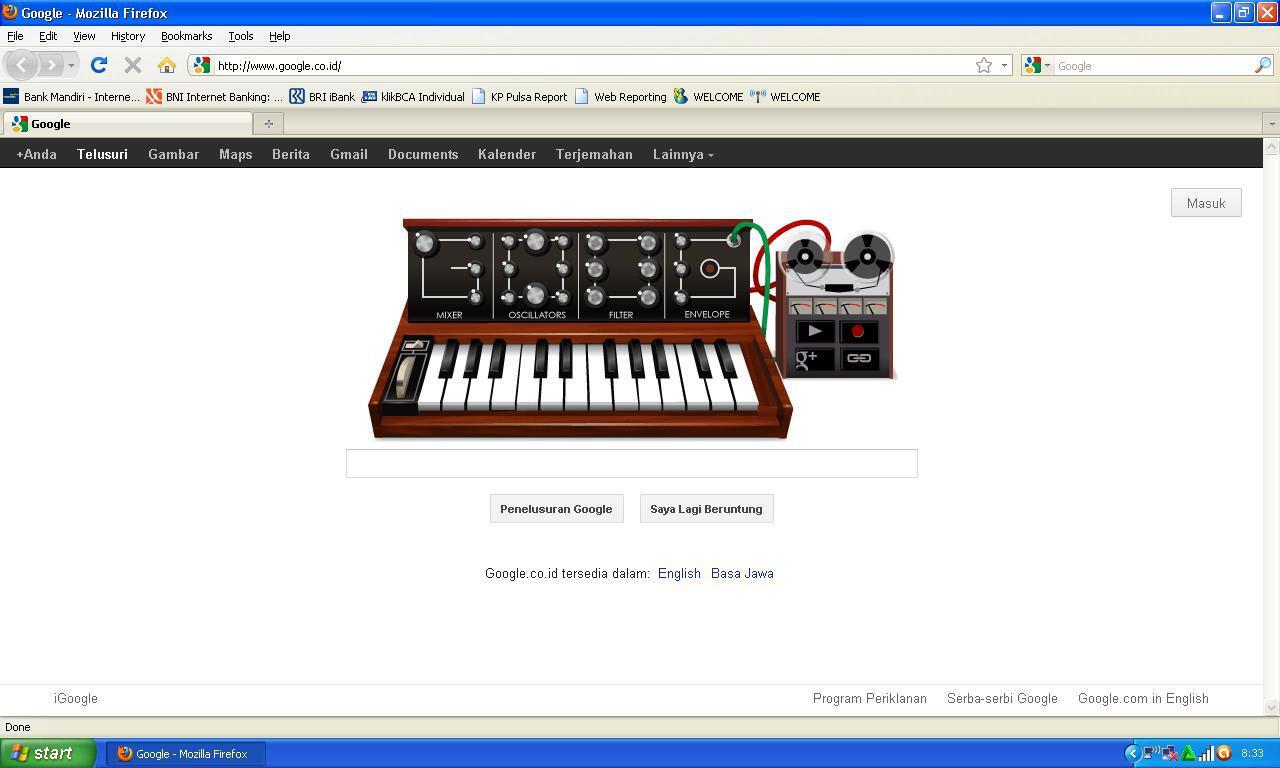Switch language to English link
The width and height of the screenshot is (1280, 768).
(x=679, y=573)
